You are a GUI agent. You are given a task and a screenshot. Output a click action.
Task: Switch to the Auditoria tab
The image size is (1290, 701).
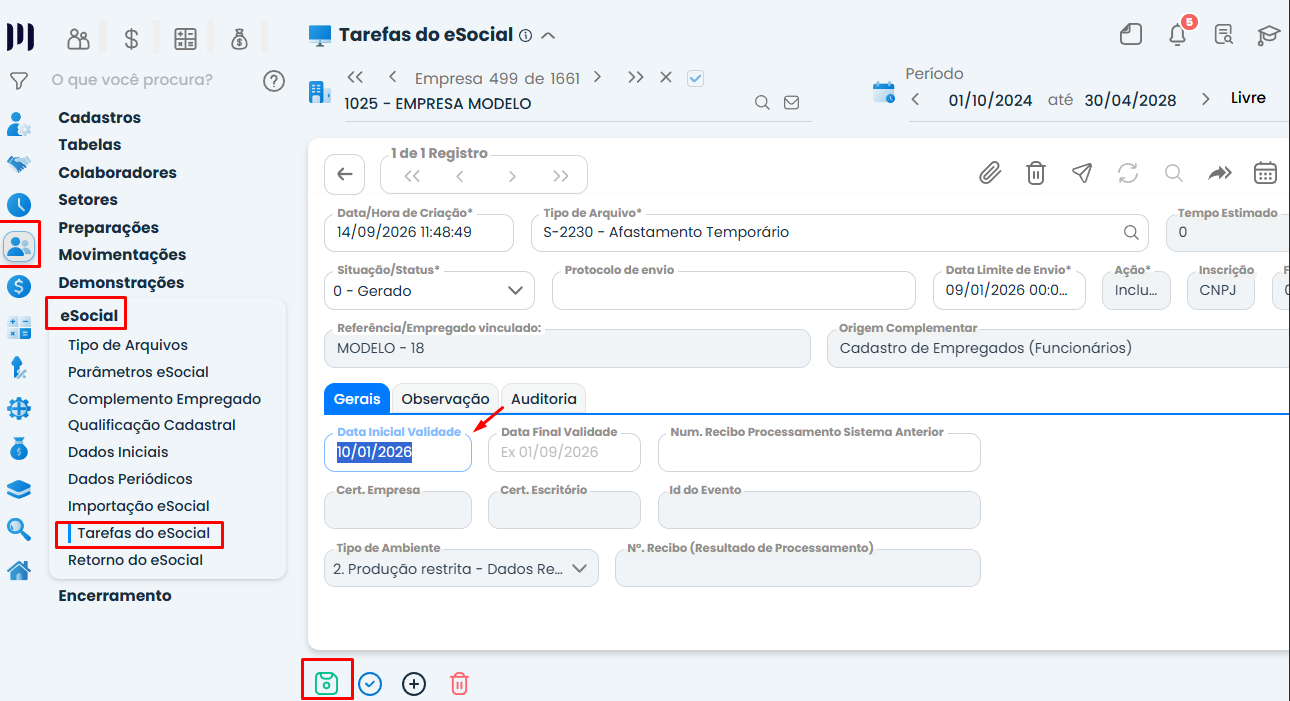coord(544,399)
